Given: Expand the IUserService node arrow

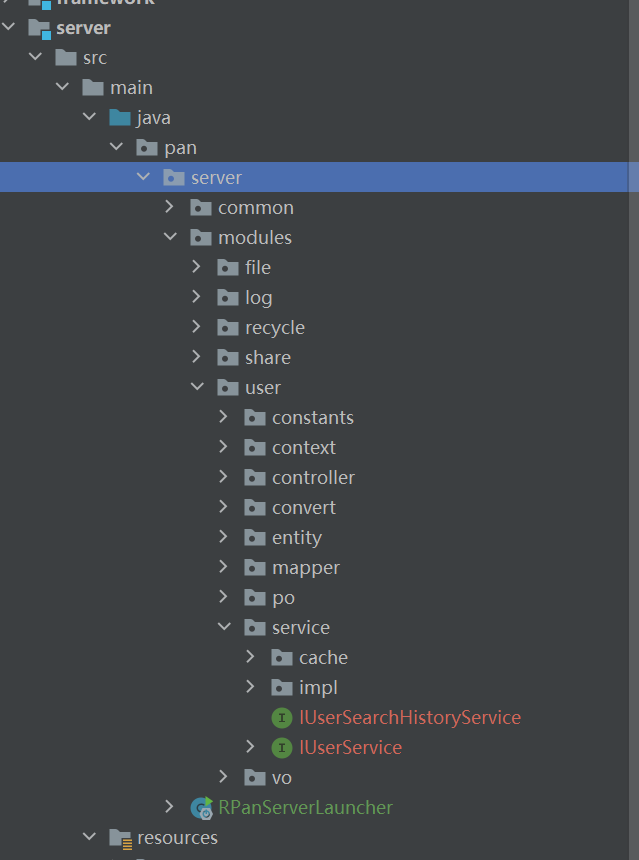Looking at the screenshot, I should pos(250,747).
